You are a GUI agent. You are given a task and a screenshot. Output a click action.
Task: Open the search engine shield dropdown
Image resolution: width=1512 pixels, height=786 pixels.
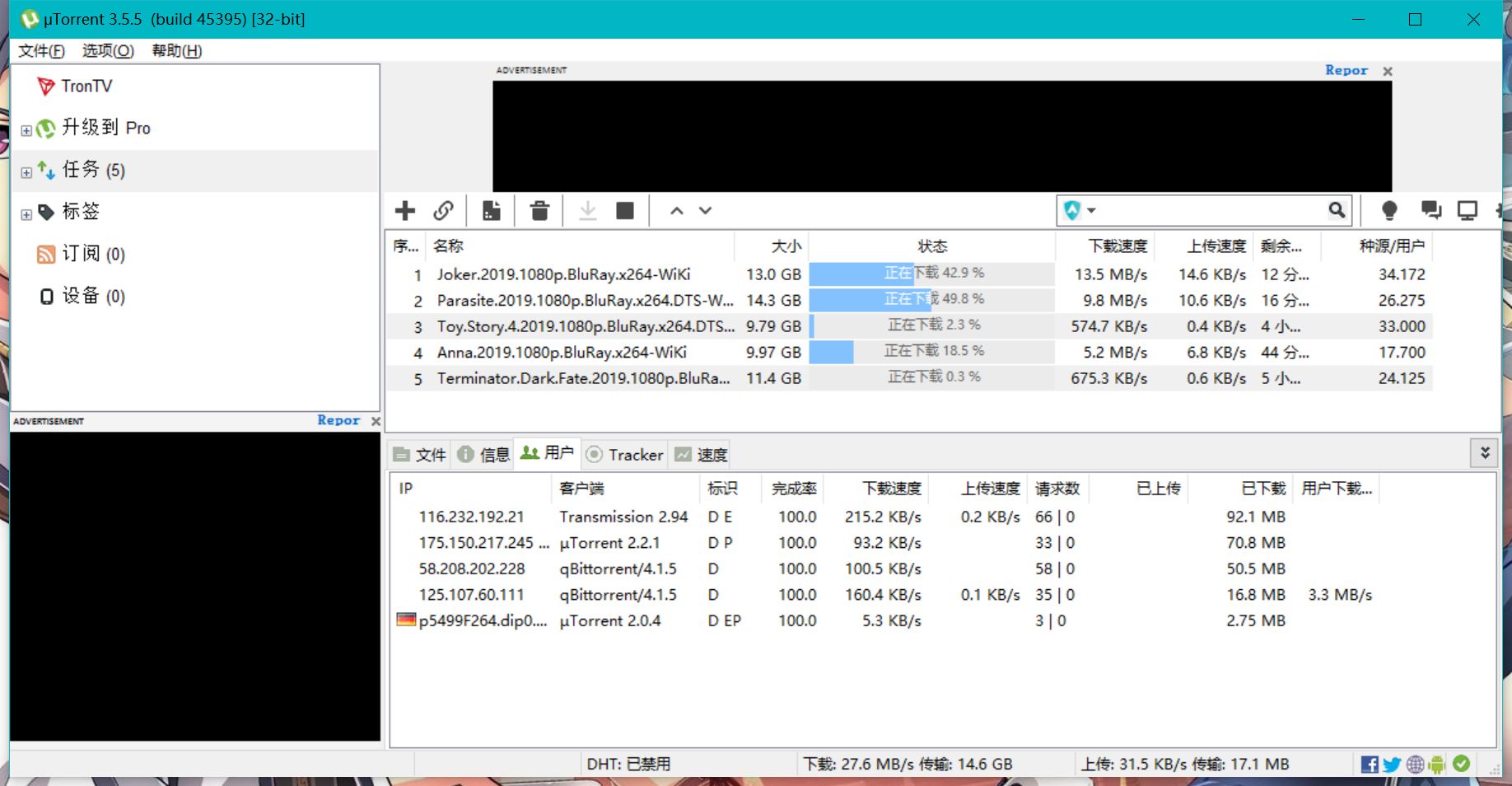pos(1080,210)
